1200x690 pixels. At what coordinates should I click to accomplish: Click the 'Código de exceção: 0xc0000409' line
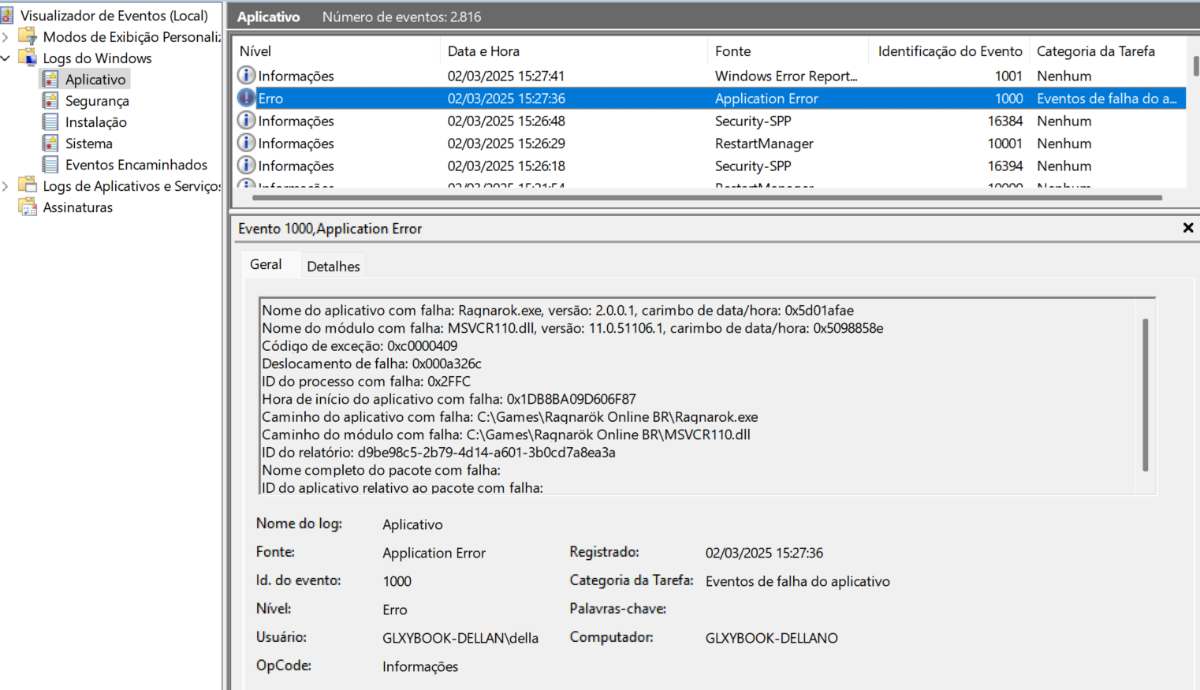tap(360, 346)
